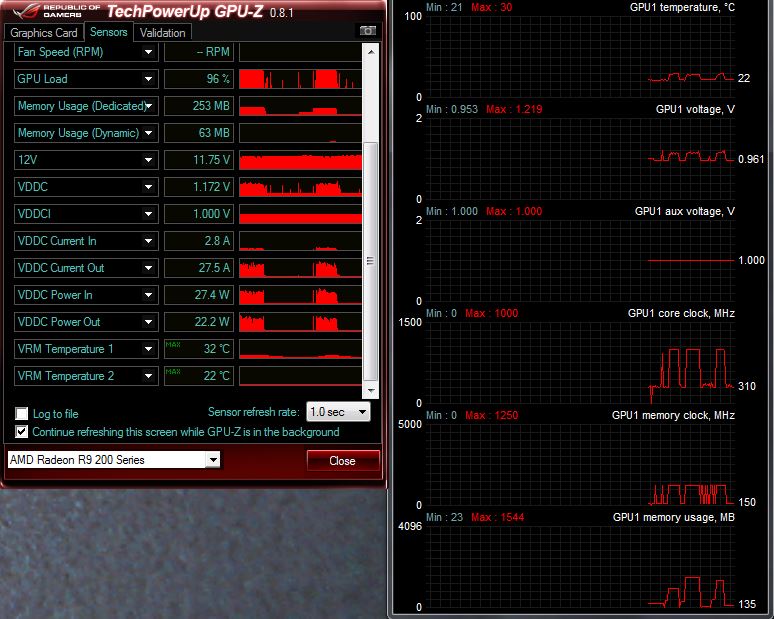Click the VDDCI history graph

pos(300,214)
